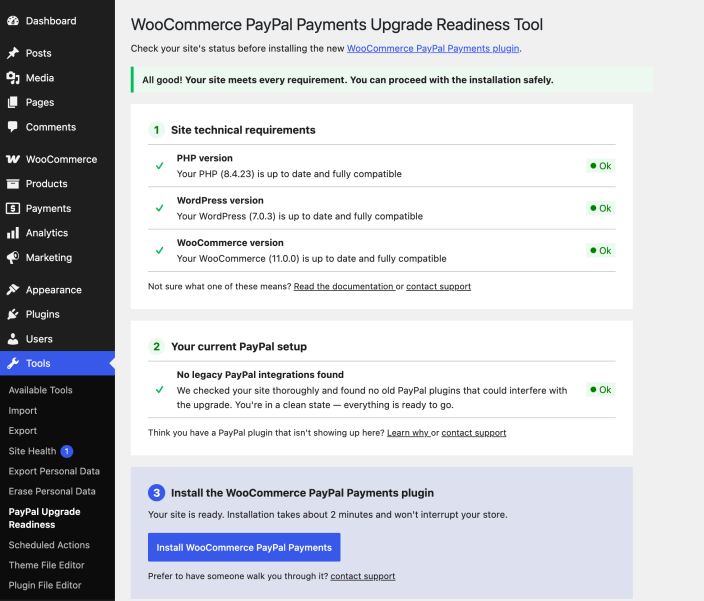Click the PHP version green checkmark
Viewport: 704px width, 601px height.
tap(159, 166)
